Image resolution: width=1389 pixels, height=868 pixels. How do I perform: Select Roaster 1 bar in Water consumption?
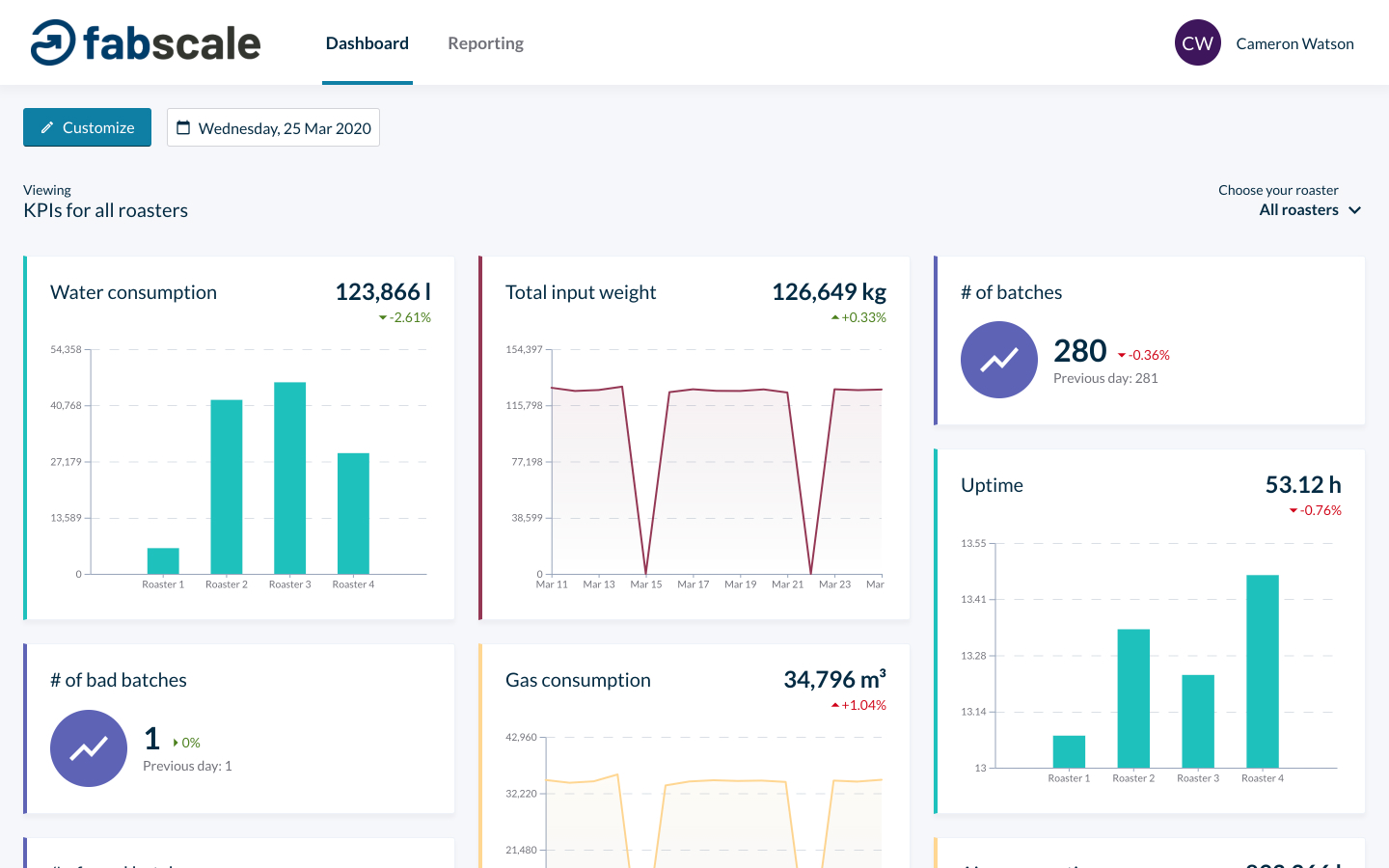coord(163,560)
